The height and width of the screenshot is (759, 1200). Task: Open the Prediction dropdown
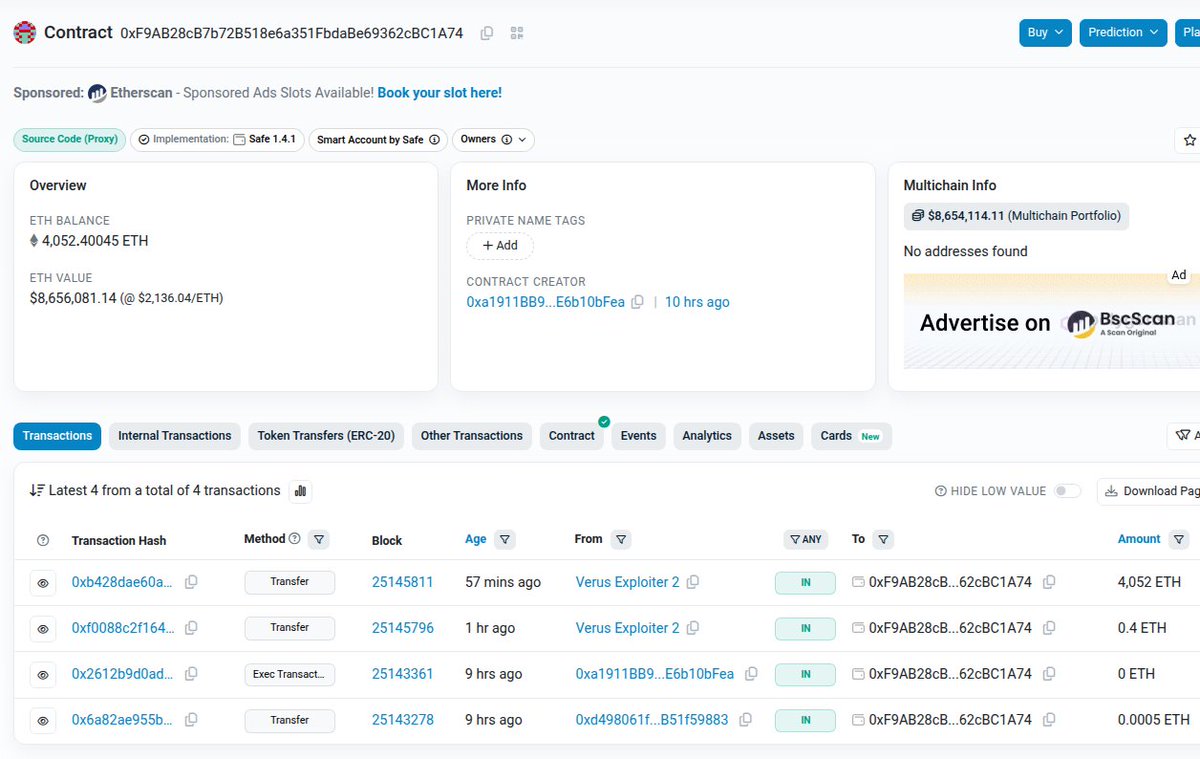pyautogui.click(x=1123, y=32)
